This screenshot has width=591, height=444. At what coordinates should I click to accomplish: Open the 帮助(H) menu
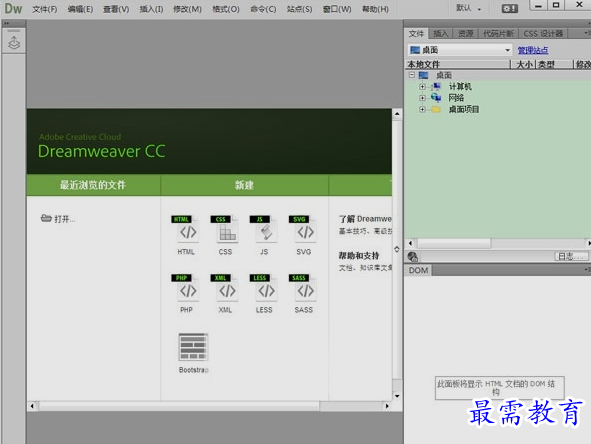[x=375, y=9]
